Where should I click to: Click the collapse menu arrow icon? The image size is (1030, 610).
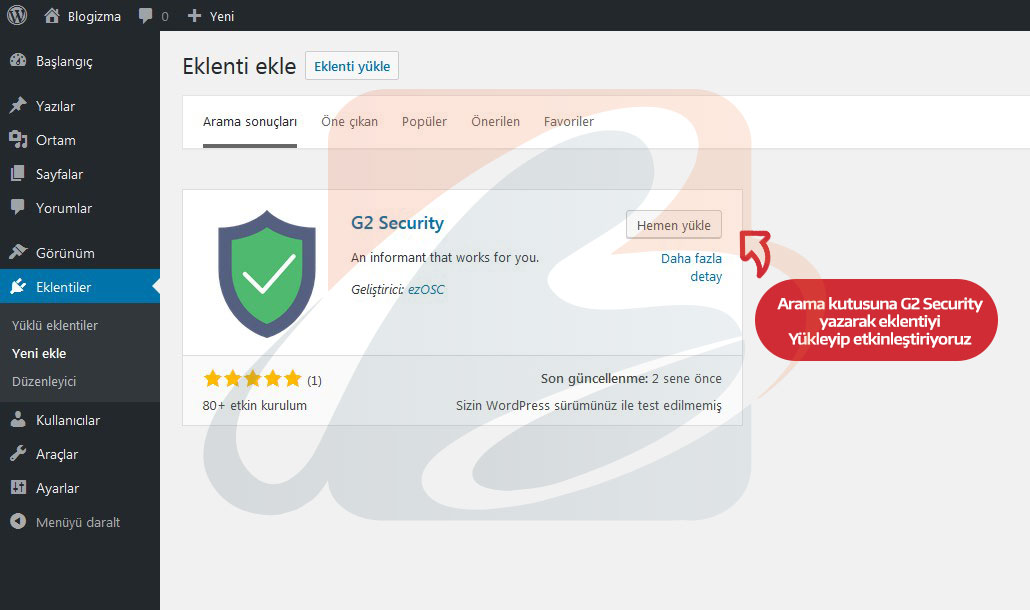pos(18,521)
